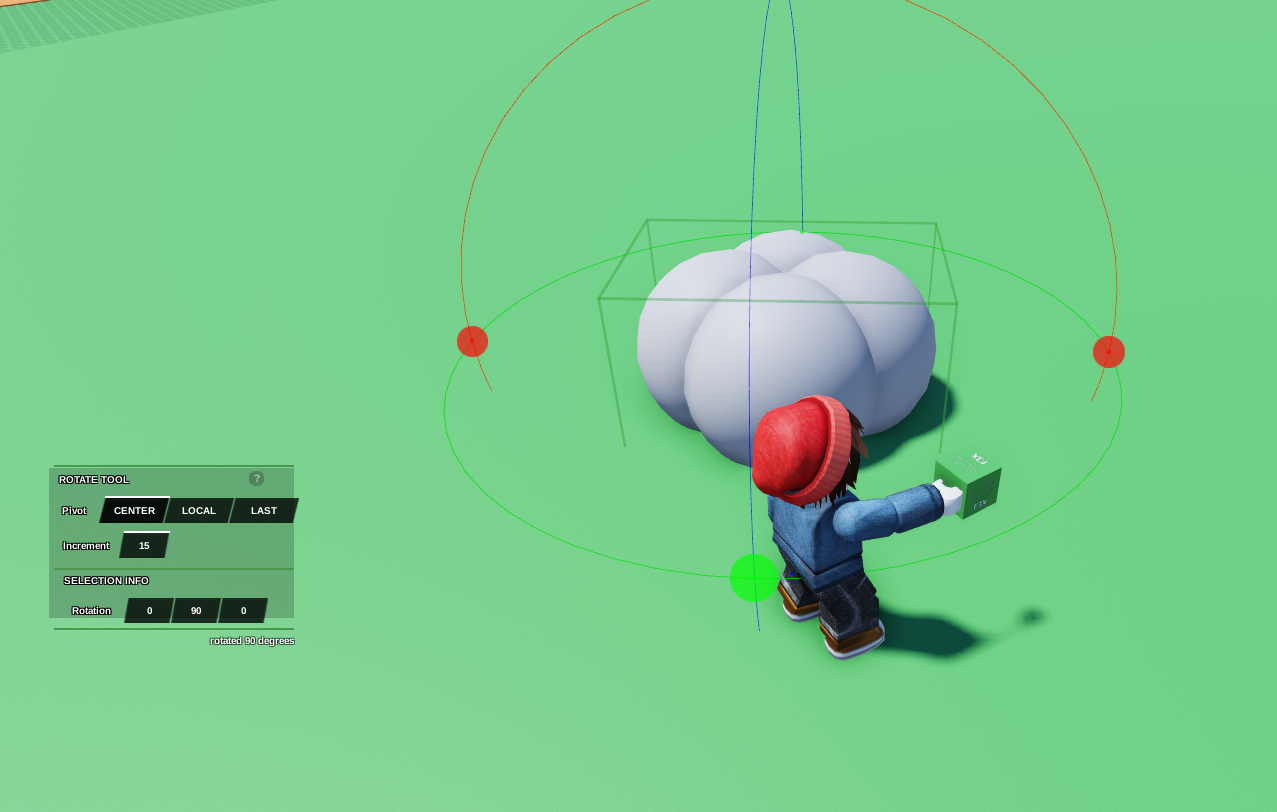The image size is (1277, 812).
Task: Set pivot mode to CENTER
Action: (x=134, y=511)
